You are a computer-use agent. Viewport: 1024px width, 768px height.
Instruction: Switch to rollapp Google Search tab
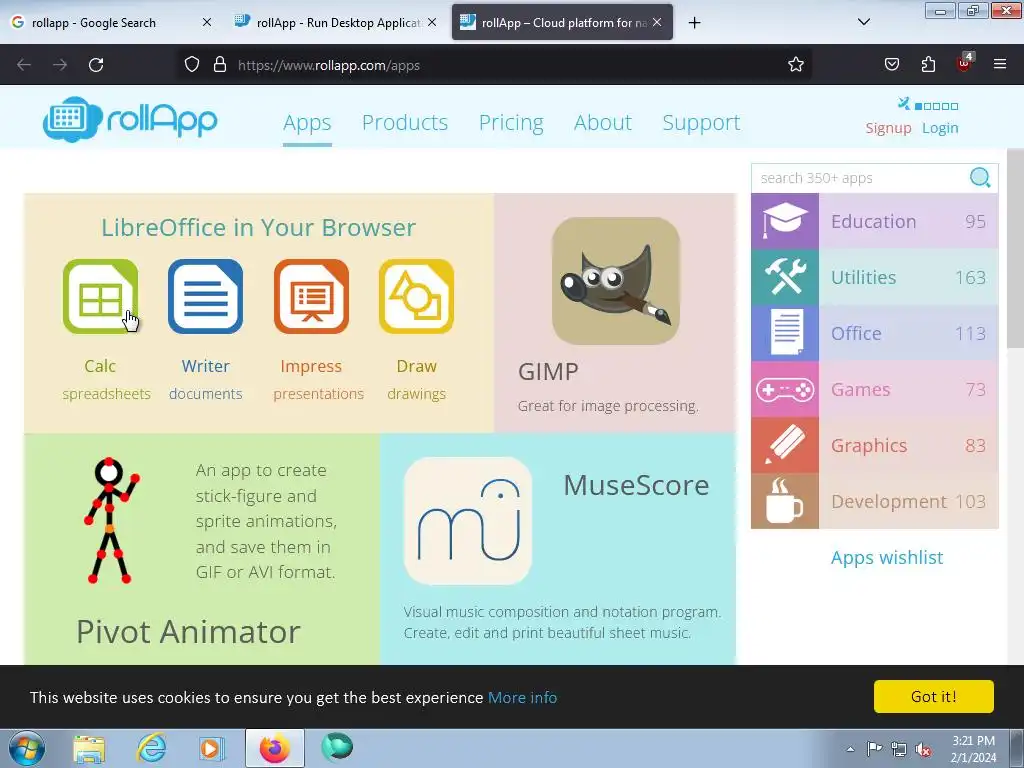[x=94, y=23]
